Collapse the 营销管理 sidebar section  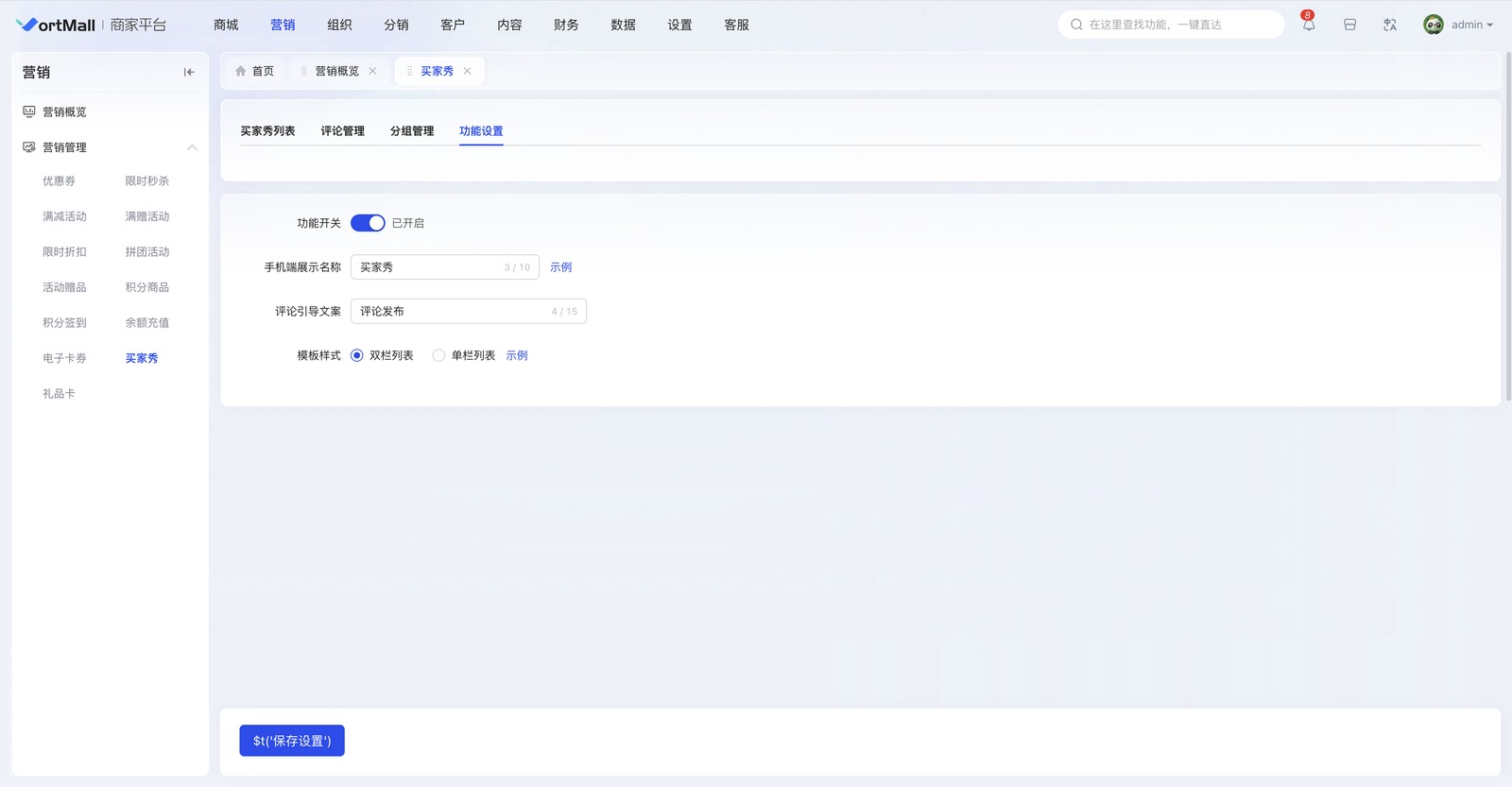[192, 147]
